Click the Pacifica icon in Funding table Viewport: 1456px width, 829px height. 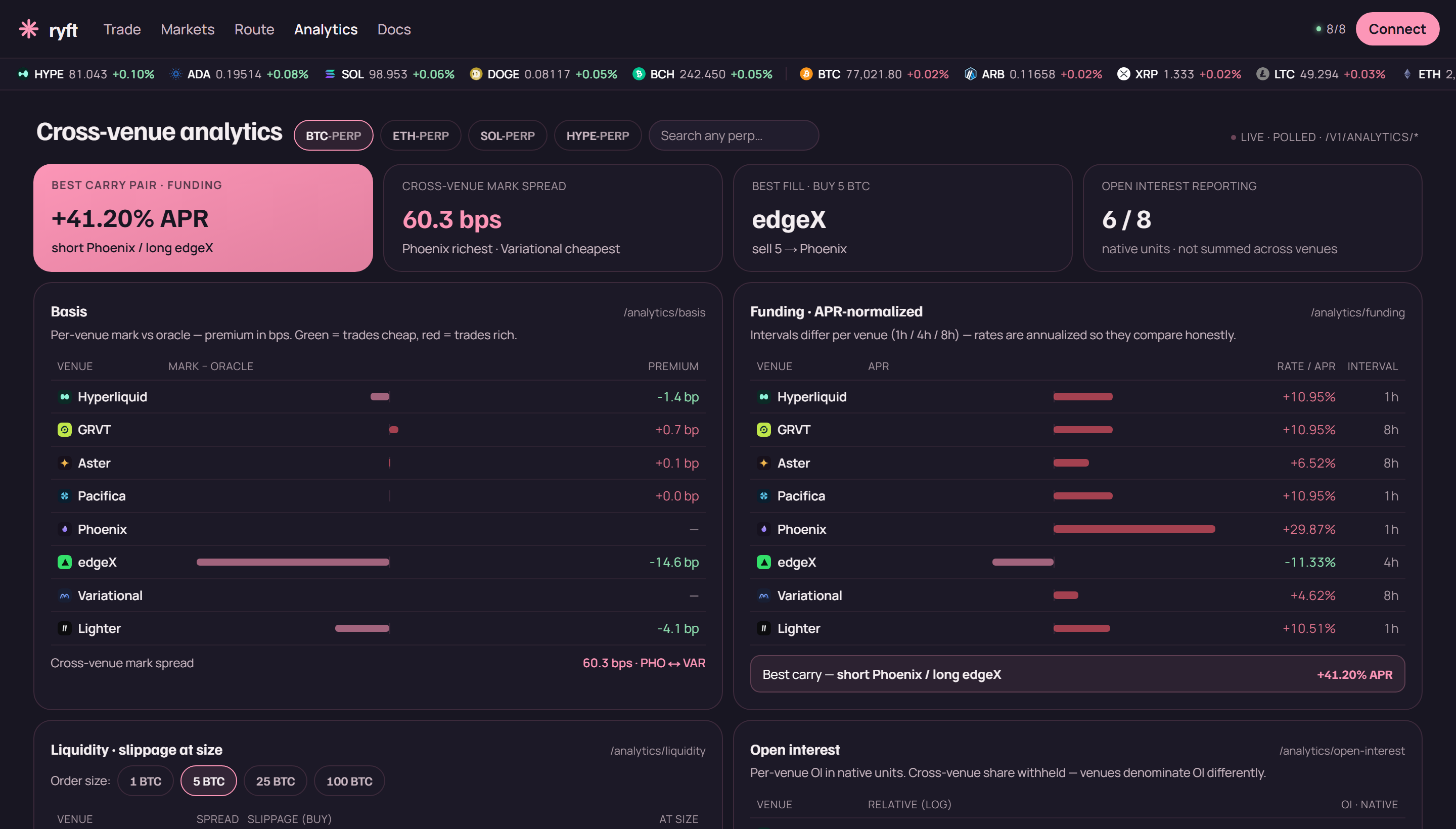pos(764,496)
